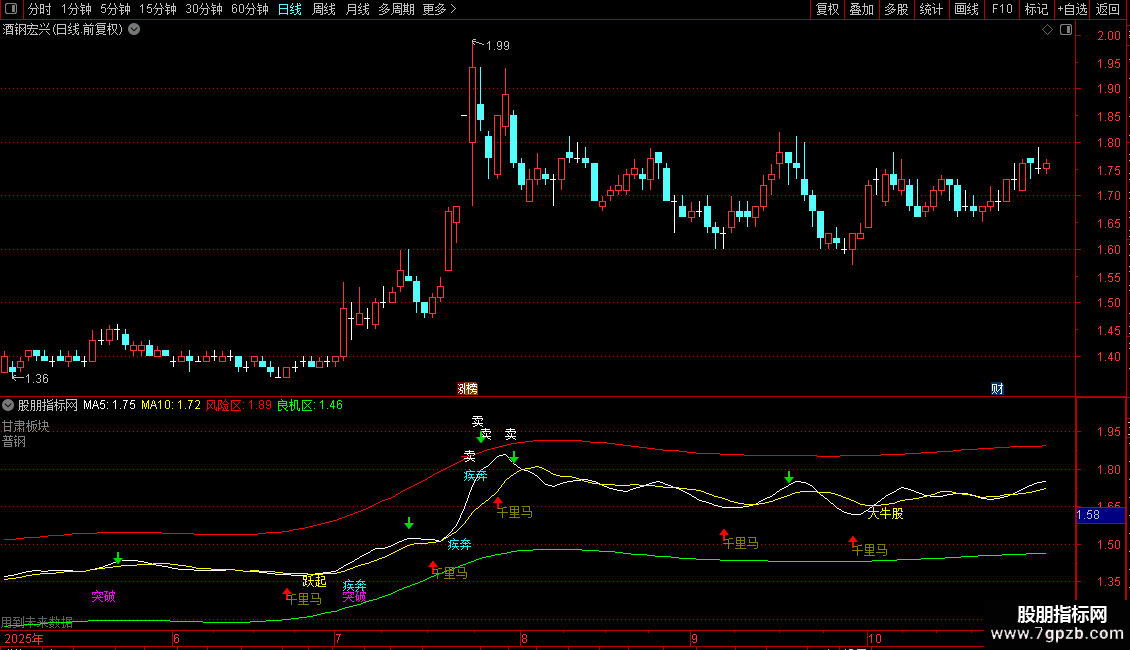Screen dimensions: 1130x650
Task: Click the 1.99 high price flag
Action: click(x=497, y=45)
